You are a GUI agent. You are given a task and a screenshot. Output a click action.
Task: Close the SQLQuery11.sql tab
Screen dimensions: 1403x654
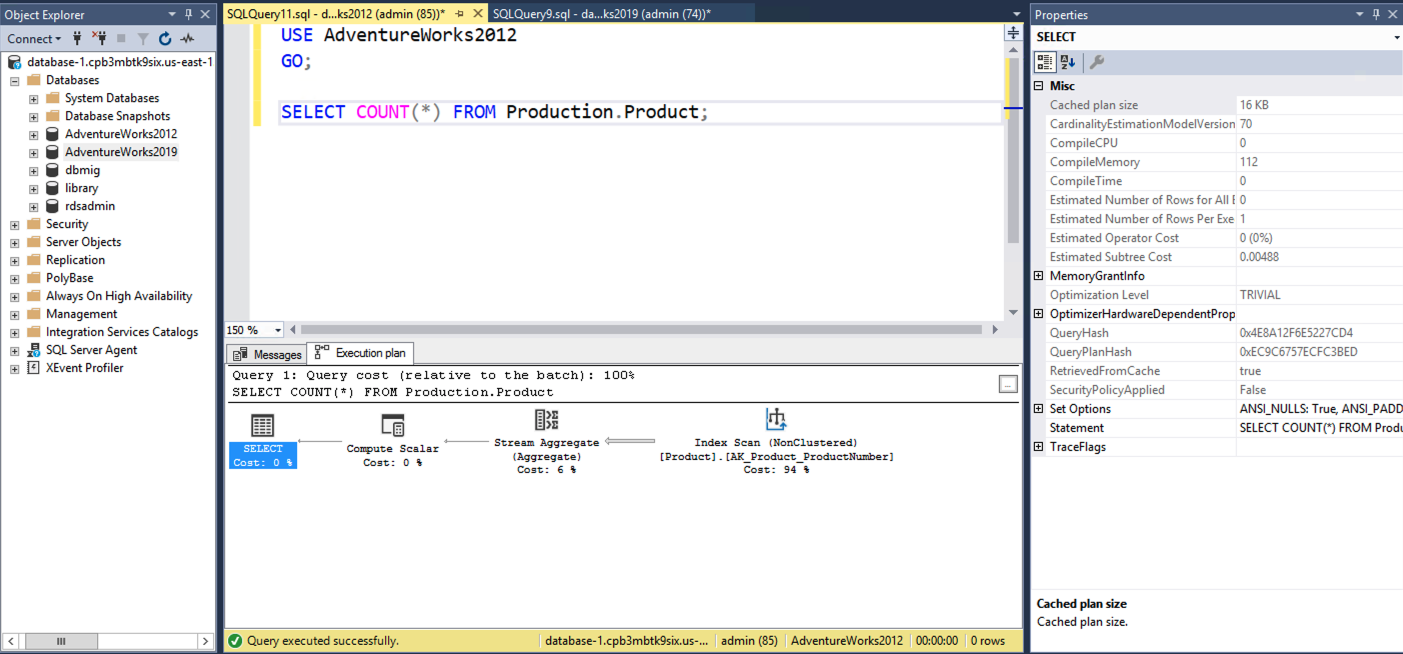coord(476,14)
